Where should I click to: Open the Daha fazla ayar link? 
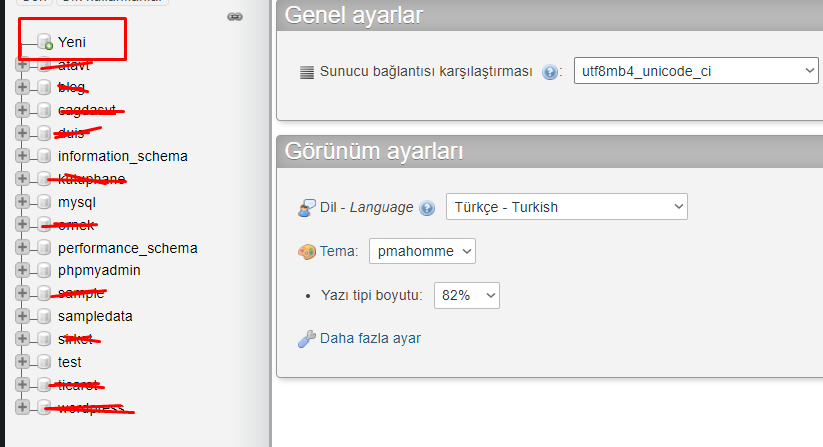370,338
